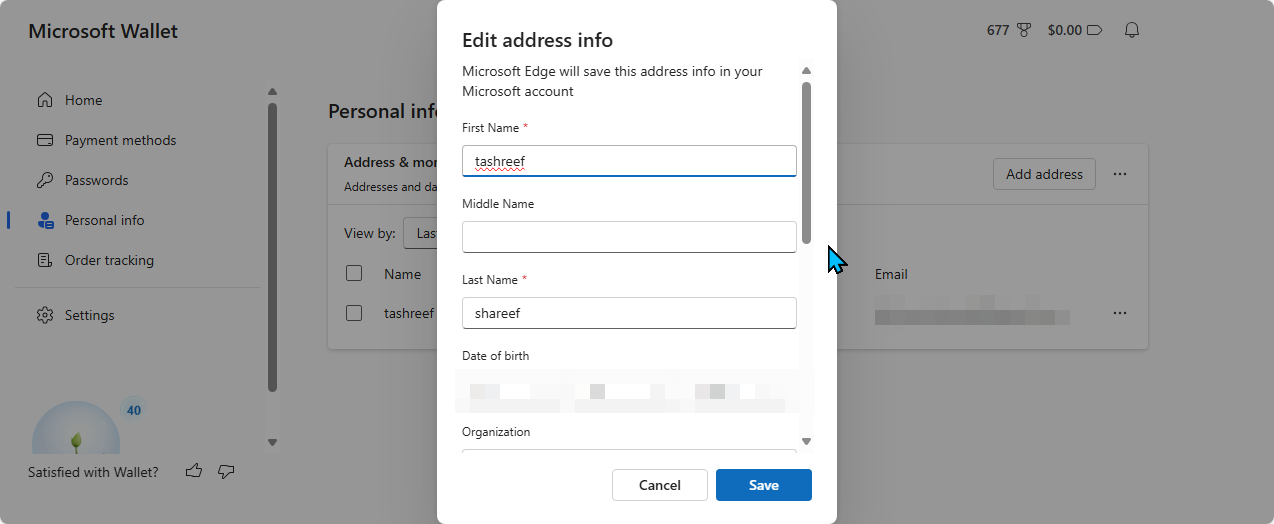Open more options for tashreef row

coord(1120,313)
